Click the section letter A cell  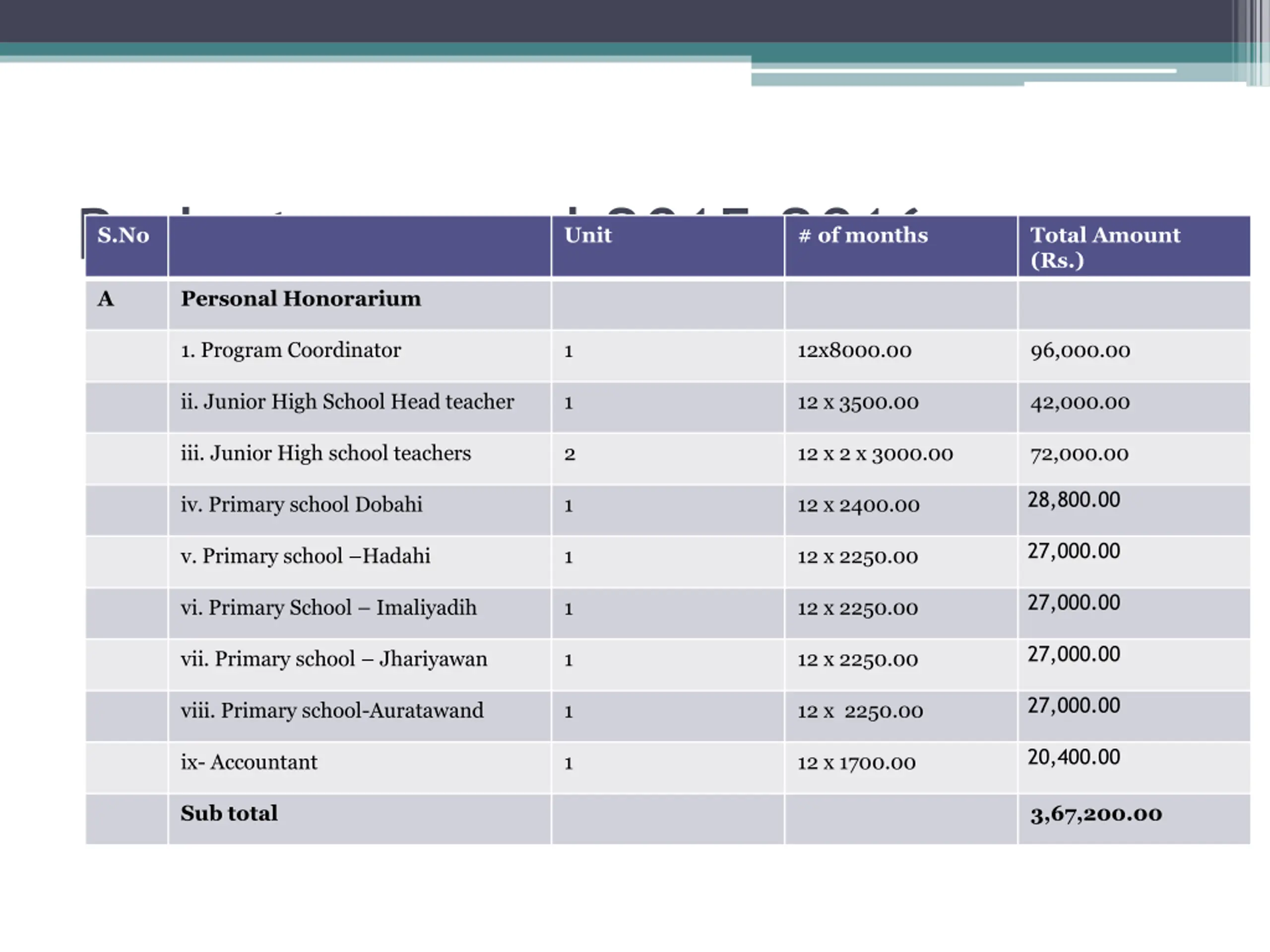click(x=106, y=299)
